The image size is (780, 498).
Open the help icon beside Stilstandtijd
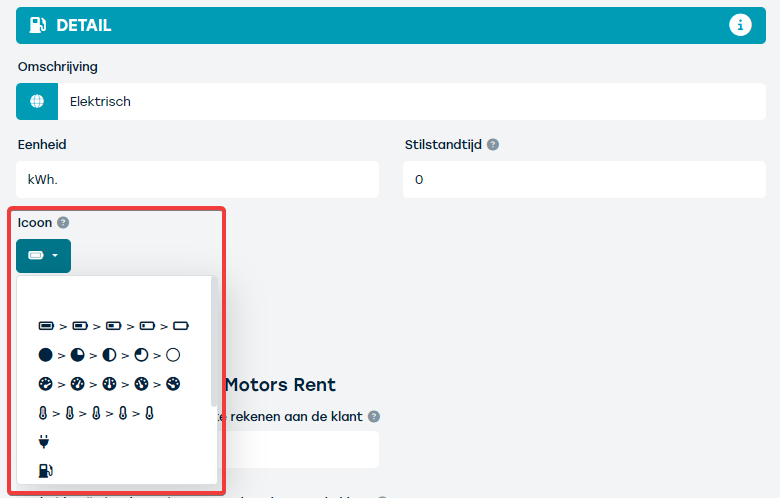pyautogui.click(x=492, y=145)
